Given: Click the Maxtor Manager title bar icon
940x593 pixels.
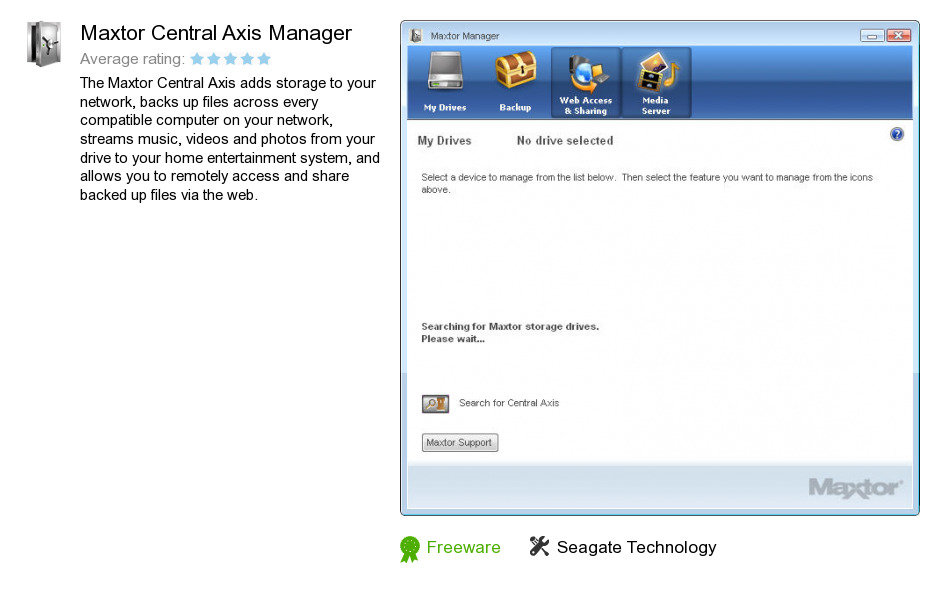Looking at the screenshot, I should [416, 36].
